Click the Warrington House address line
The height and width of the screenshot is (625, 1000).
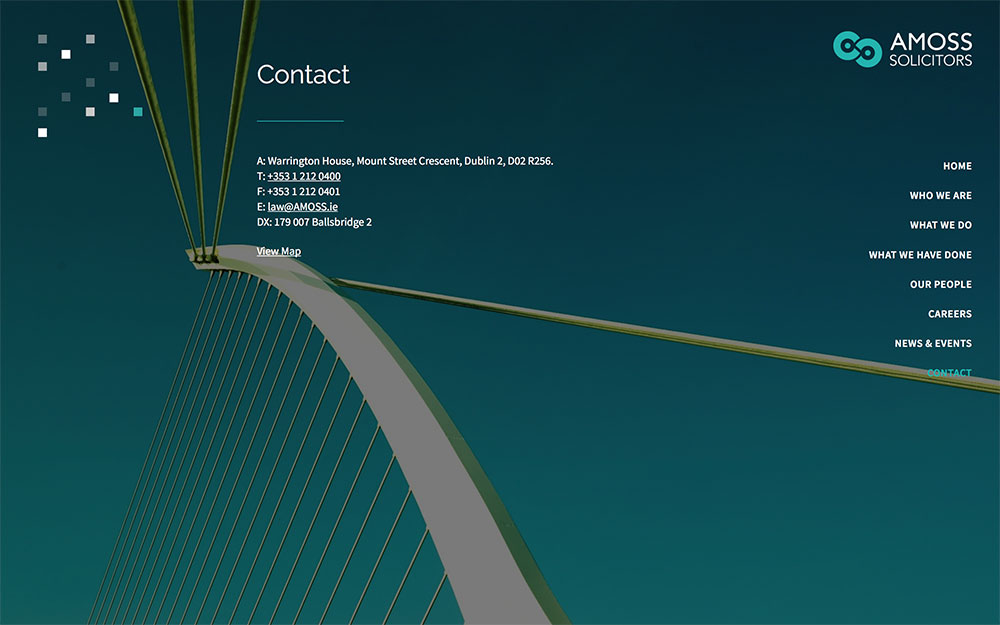tap(404, 160)
